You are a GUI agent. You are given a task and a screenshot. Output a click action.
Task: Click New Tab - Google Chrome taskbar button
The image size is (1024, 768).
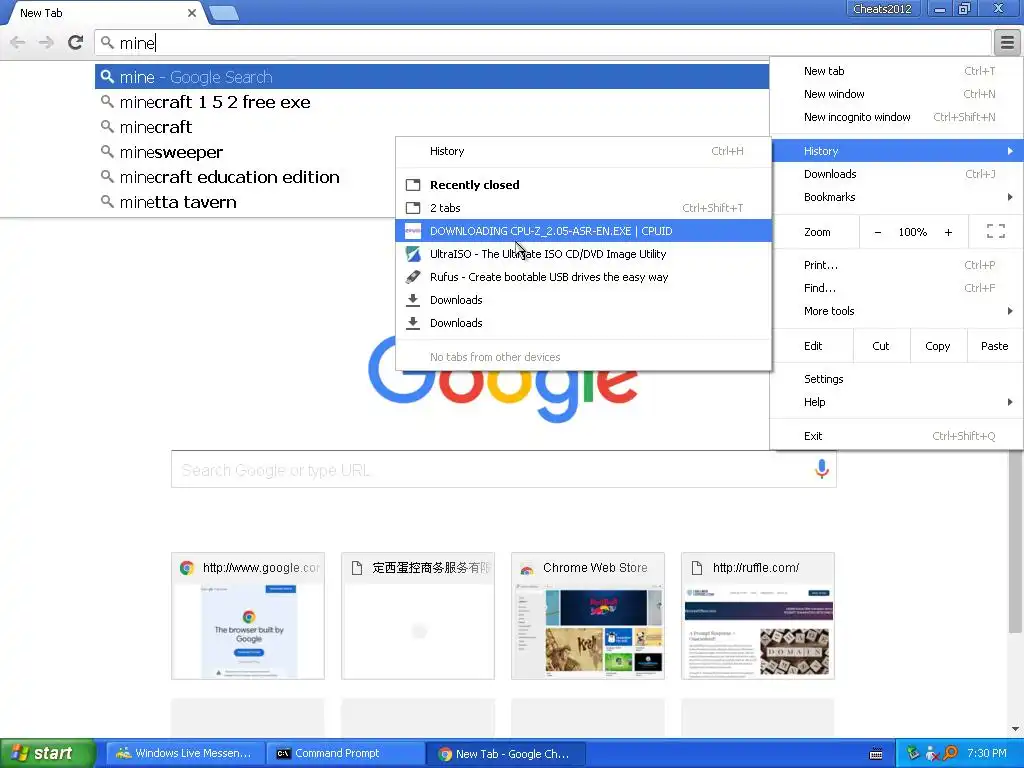[x=504, y=753]
